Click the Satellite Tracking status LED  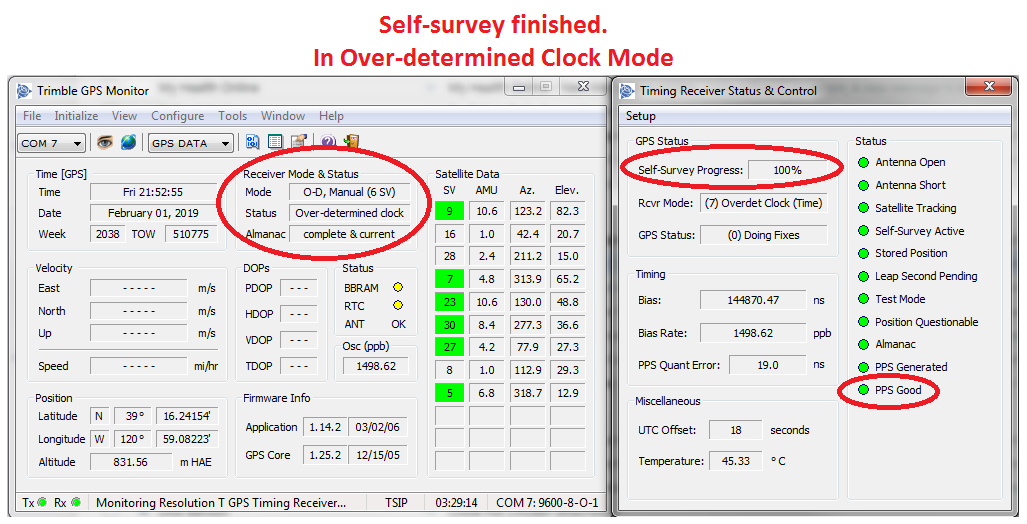[863, 208]
